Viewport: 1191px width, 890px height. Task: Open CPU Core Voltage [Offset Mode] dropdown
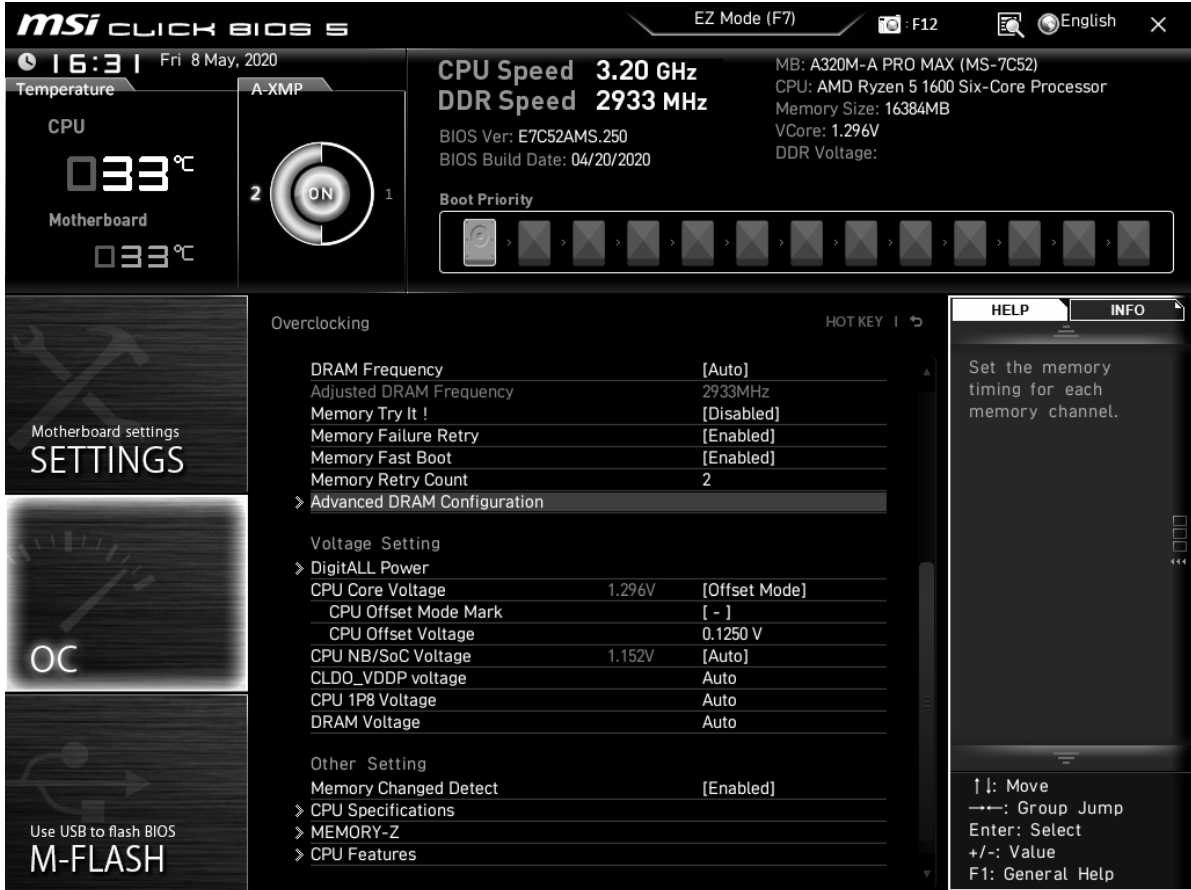[598, 590]
